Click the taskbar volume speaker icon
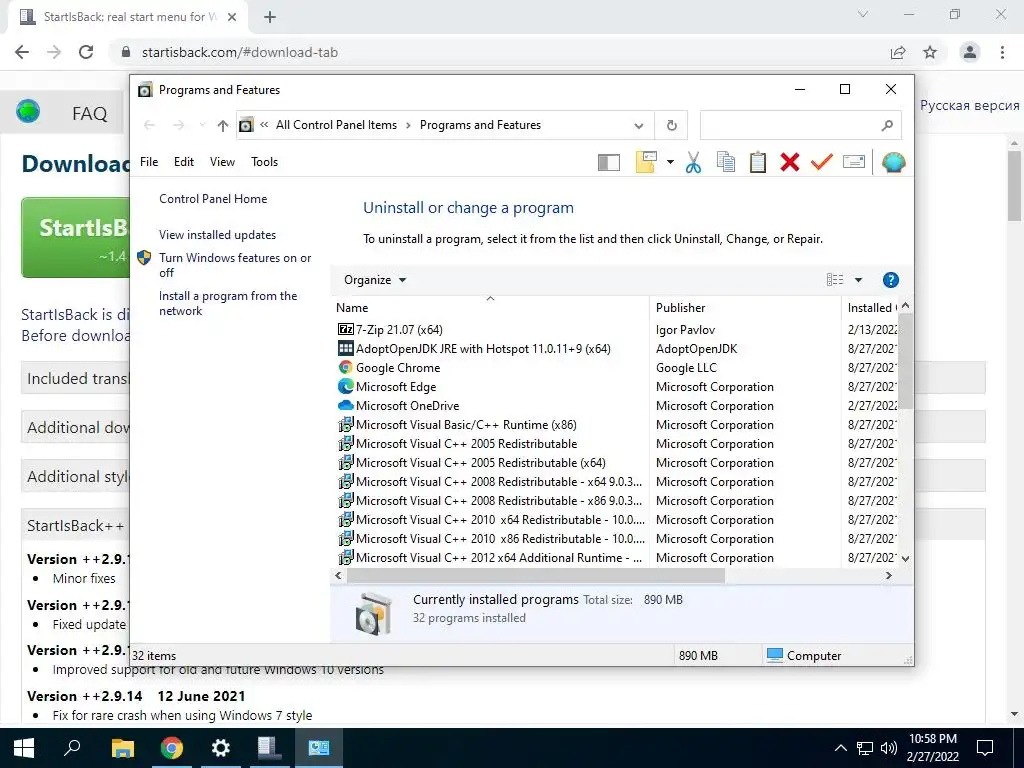Image resolution: width=1024 pixels, height=768 pixels. 889,748
